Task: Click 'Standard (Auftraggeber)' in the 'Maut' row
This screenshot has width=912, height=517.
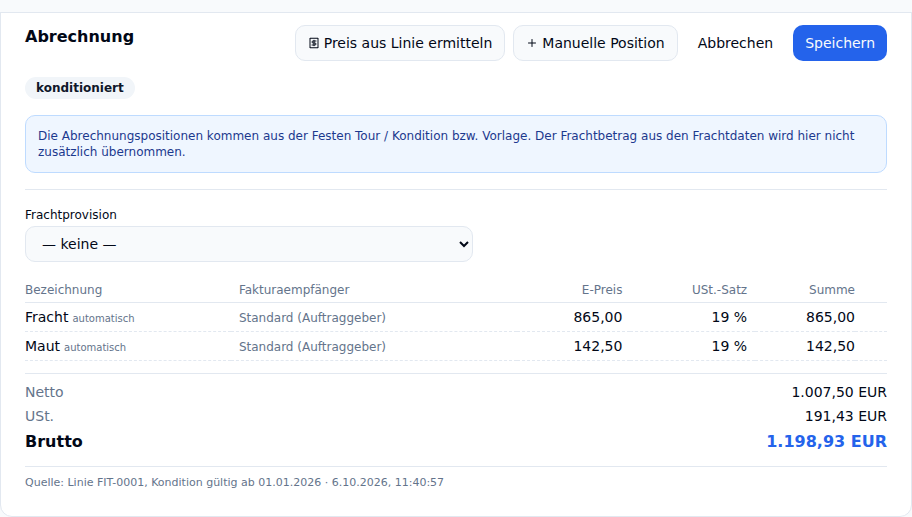Action: (312, 347)
